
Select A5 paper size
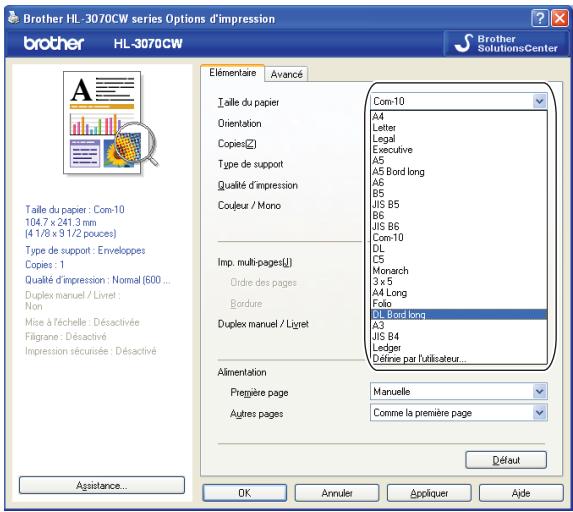point(459,160)
